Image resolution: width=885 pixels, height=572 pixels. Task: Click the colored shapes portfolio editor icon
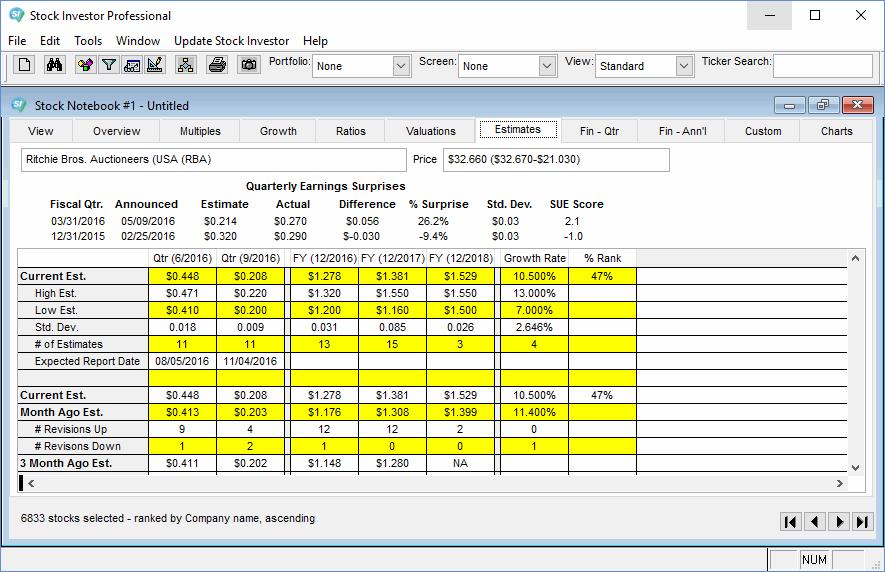point(85,65)
